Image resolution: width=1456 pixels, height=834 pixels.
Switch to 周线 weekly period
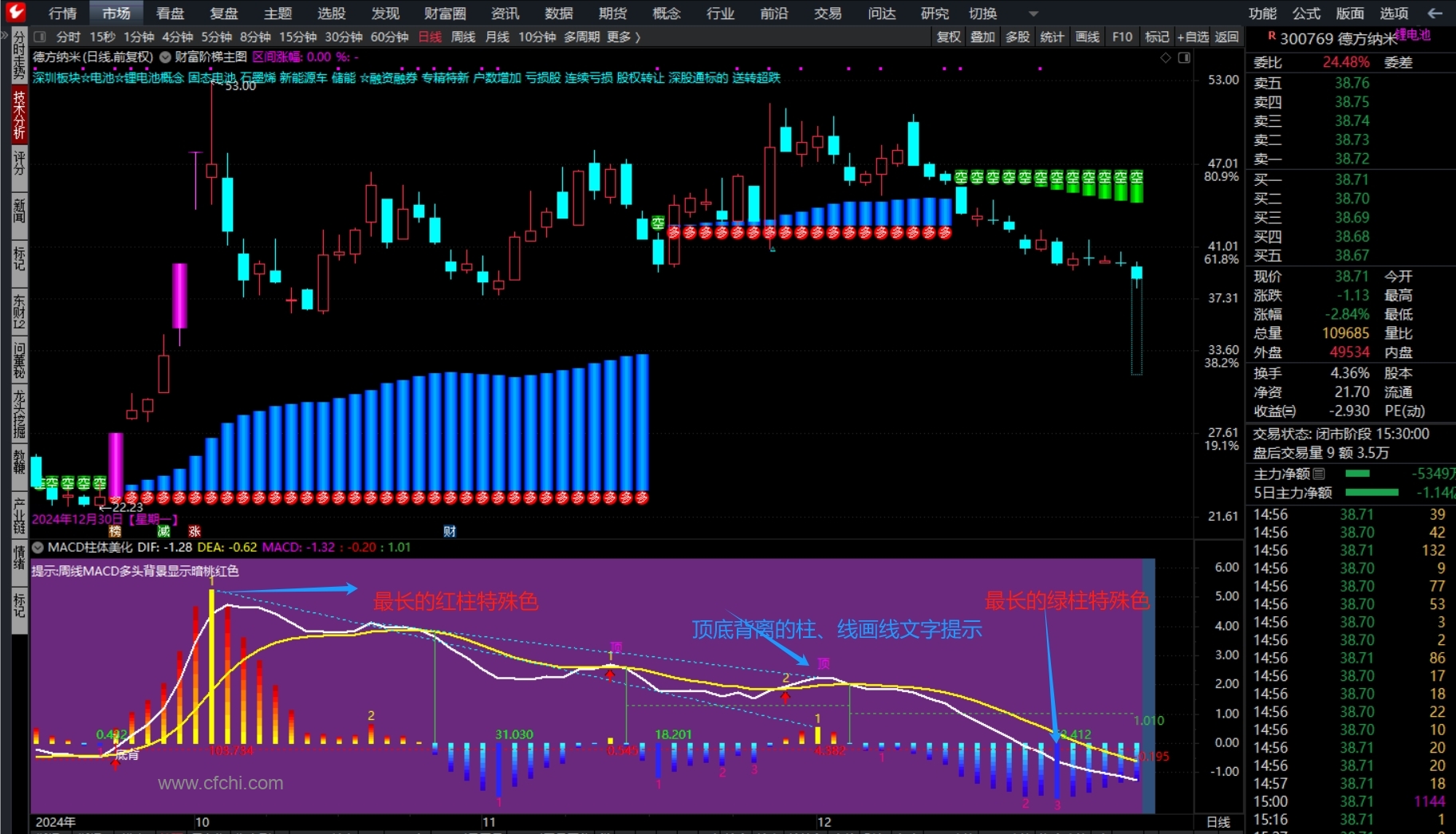(x=463, y=37)
